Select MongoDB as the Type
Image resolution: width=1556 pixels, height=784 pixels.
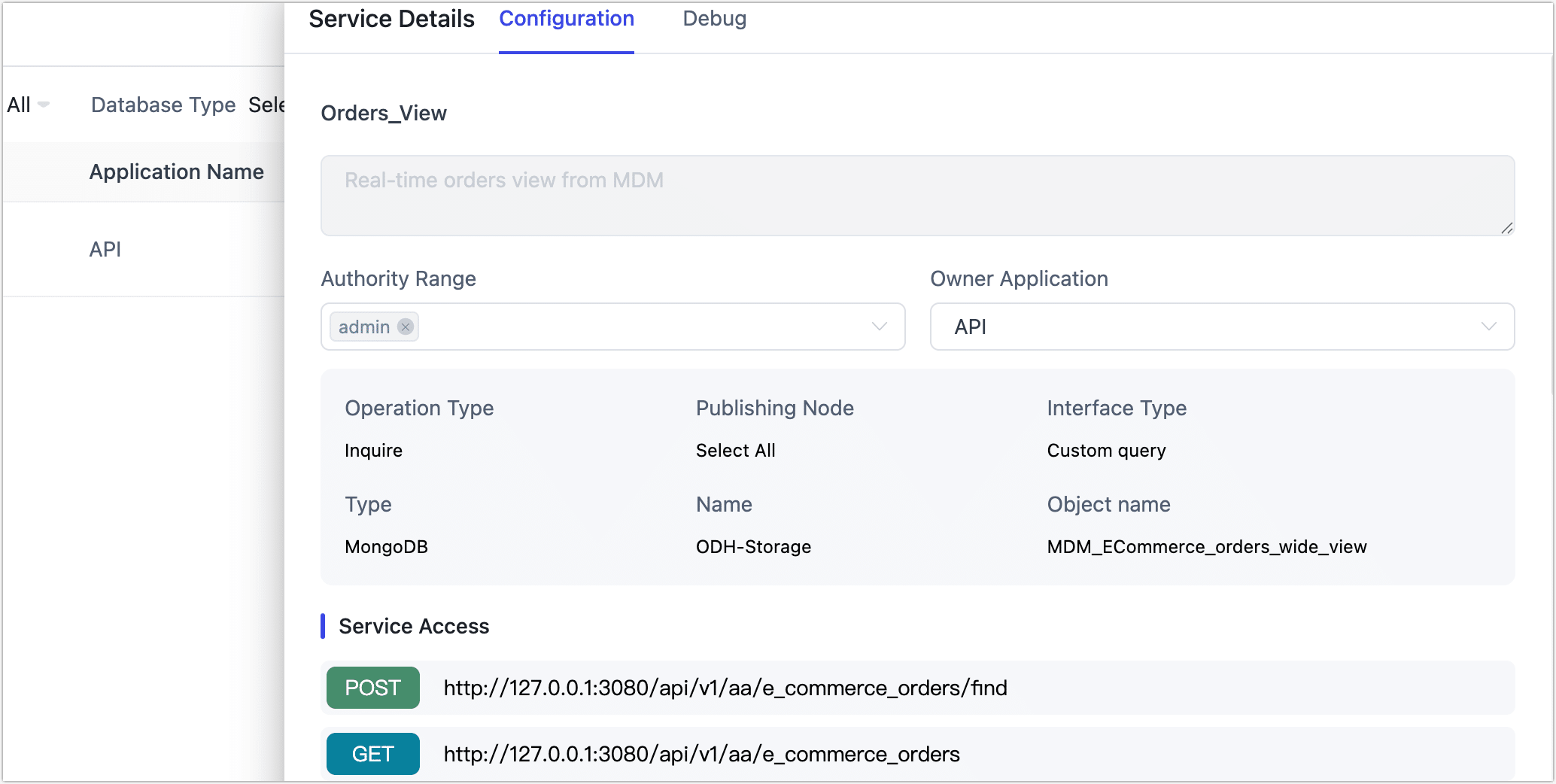(x=386, y=546)
